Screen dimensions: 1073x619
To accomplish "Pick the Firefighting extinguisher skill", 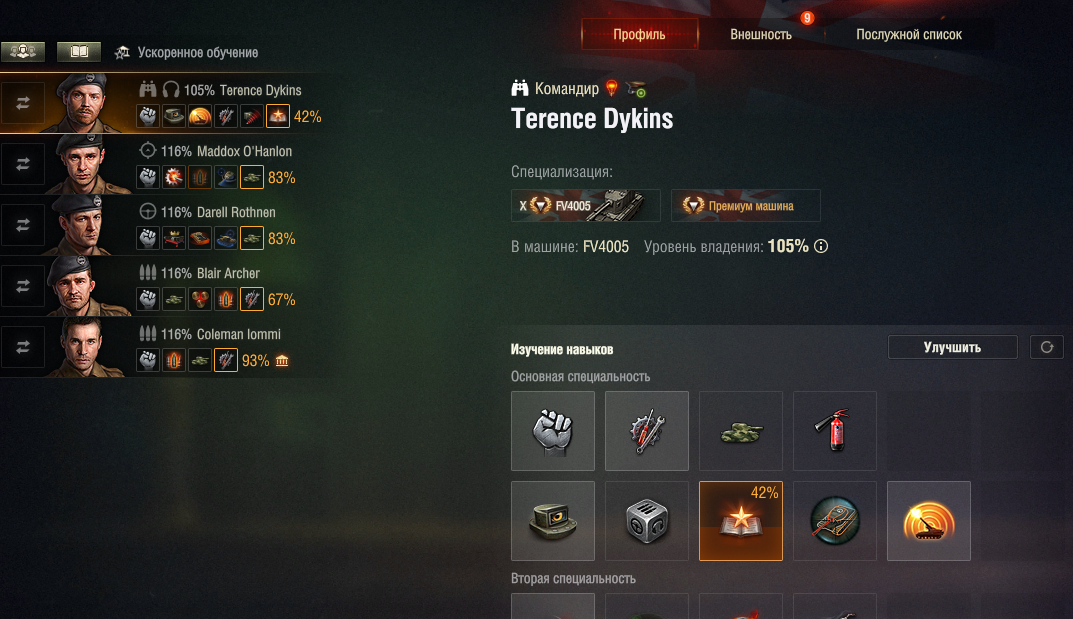I will click(834, 431).
